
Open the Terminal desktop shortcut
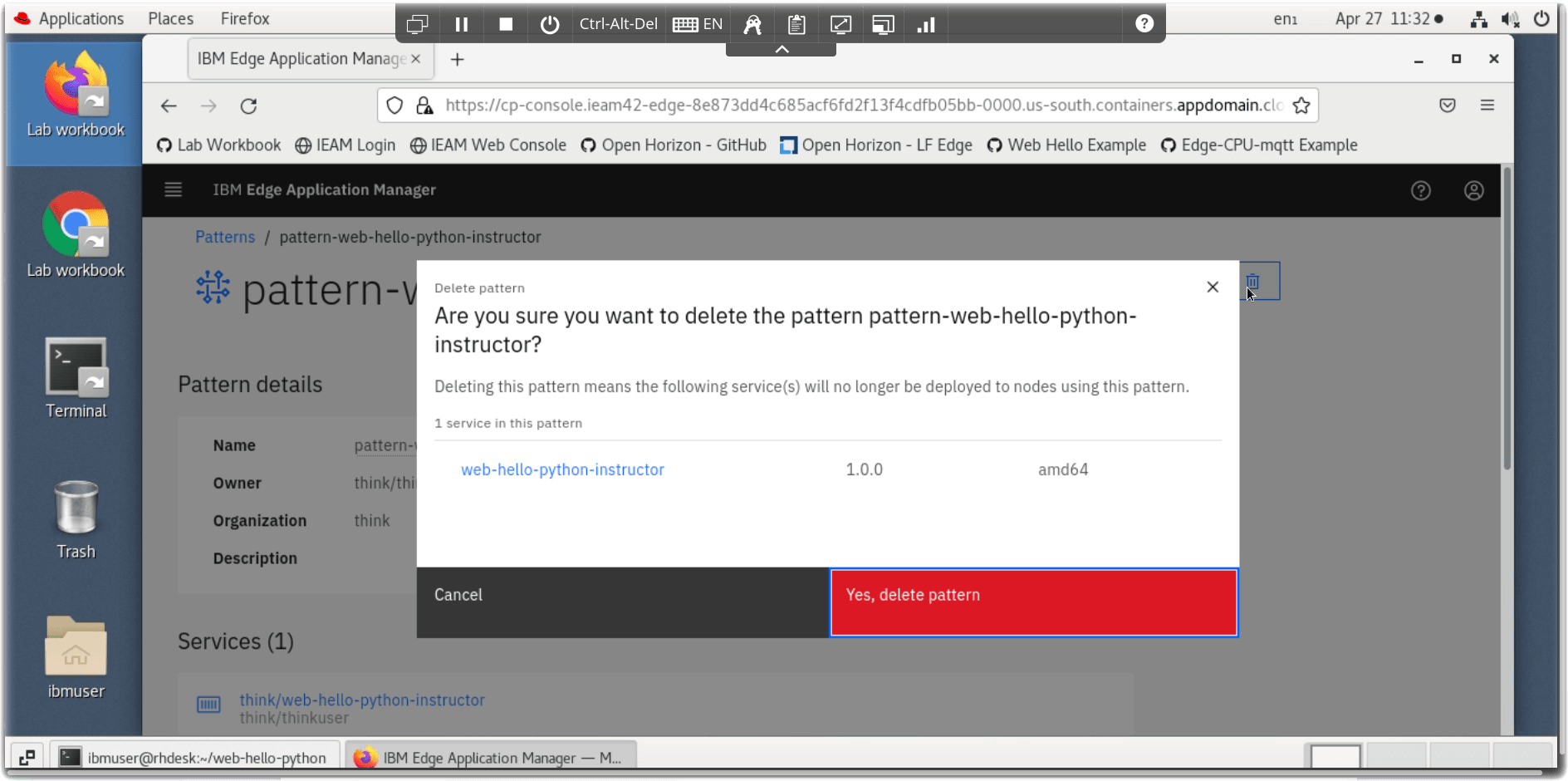click(x=76, y=378)
